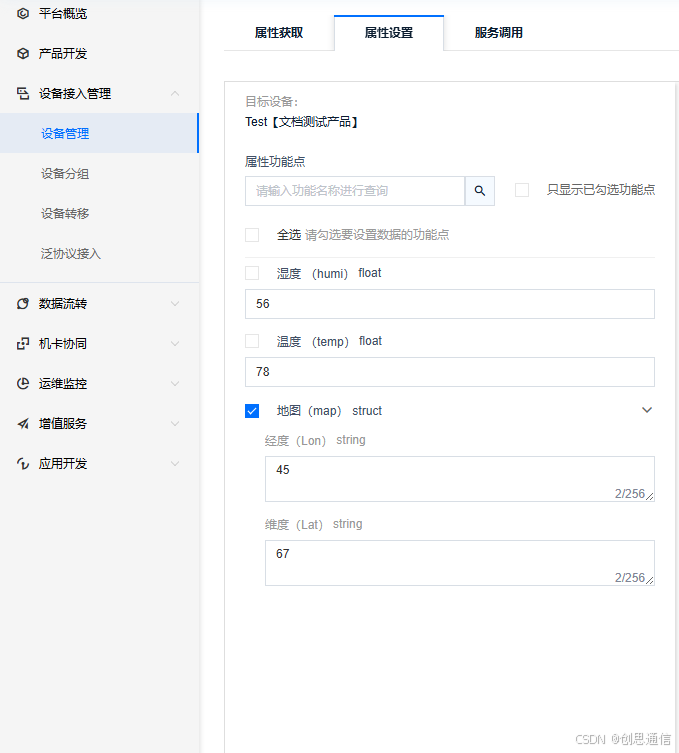Collapse the 地图 (map) struct chevron
Viewport: 679px width, 753px height.
647,410
